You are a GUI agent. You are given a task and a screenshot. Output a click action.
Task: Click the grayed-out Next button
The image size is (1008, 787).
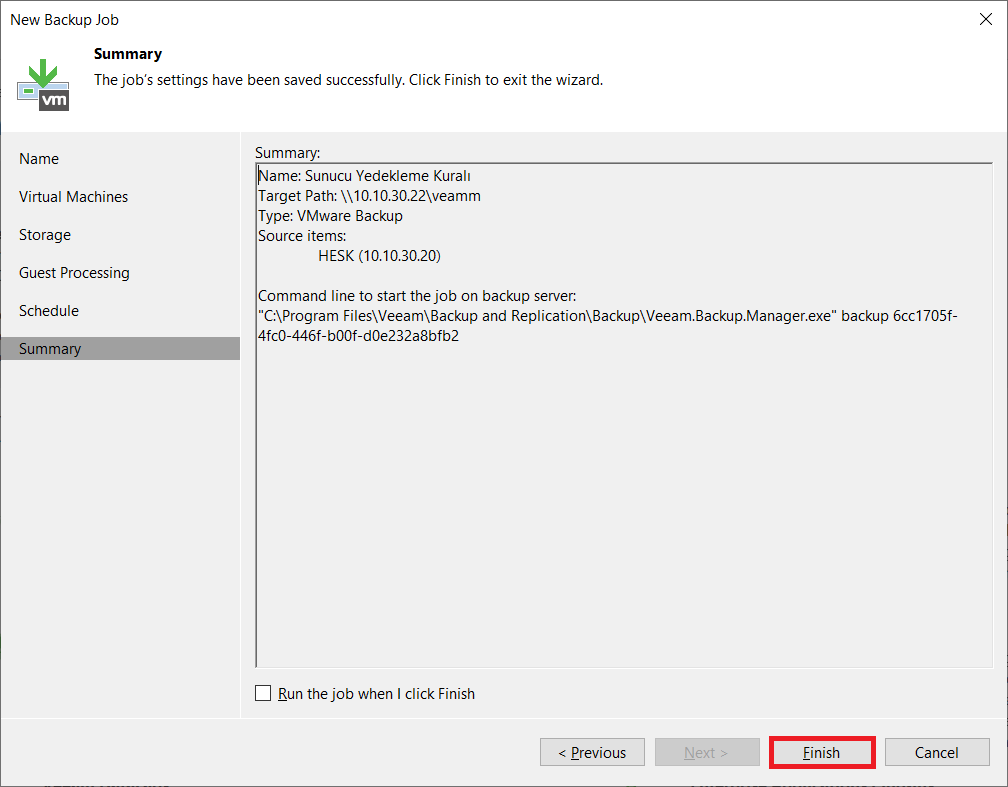[x=706, y=753]
